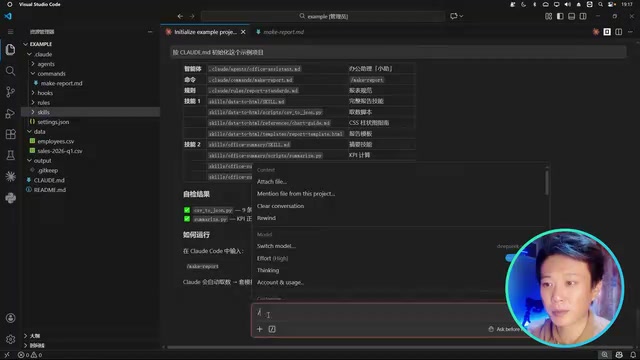Open system search in top menu bar
The image size is (640, 360).
click(x=600, y=4)
